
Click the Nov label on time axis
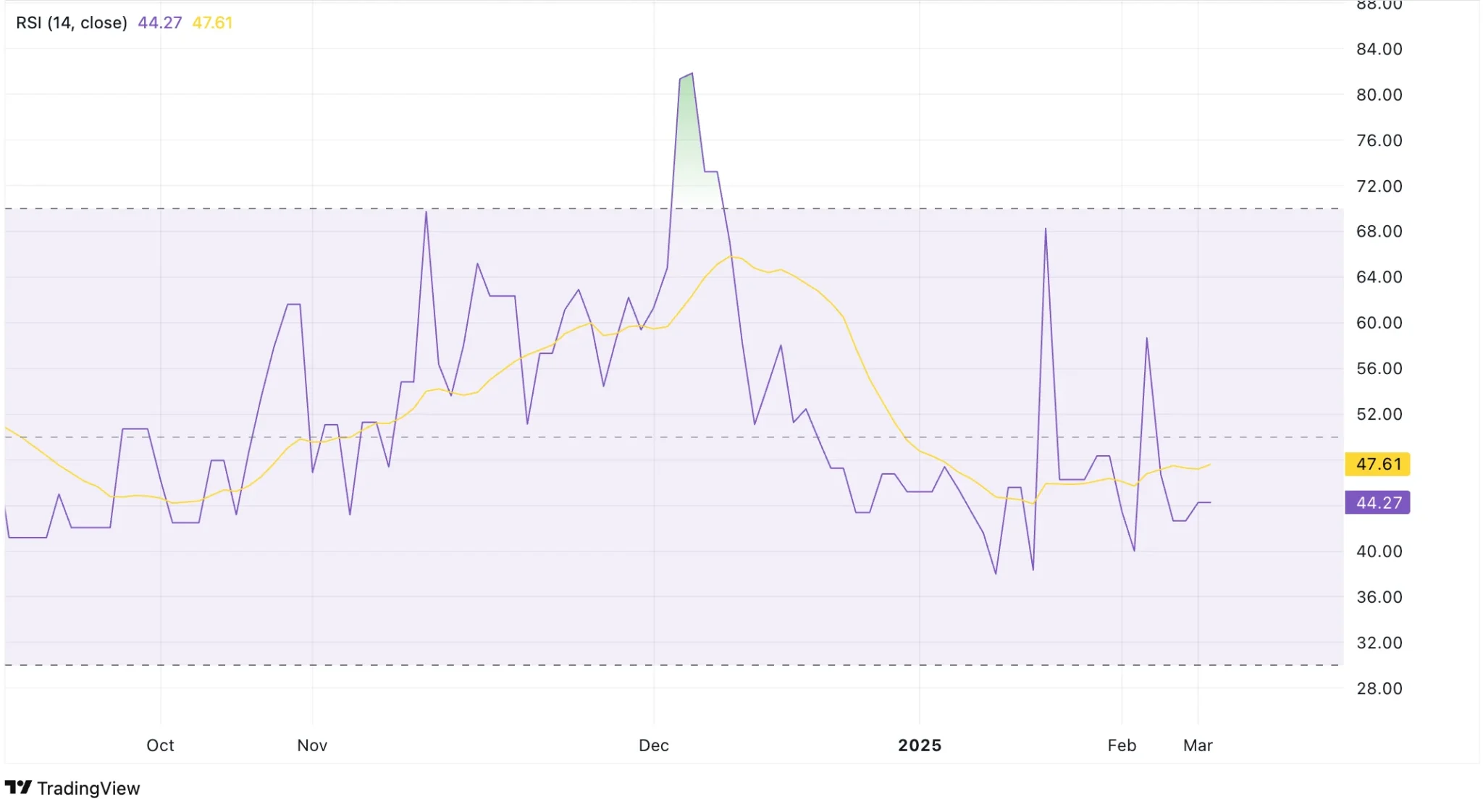tap(312, 745)
